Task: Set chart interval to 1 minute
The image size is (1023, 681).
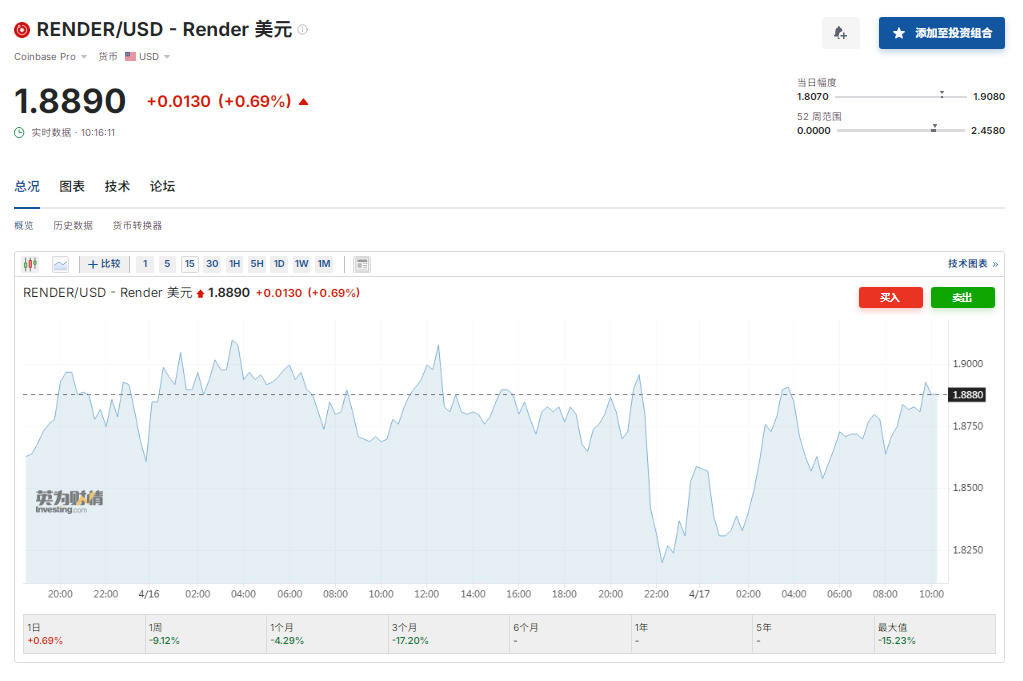Action: (x=145, y=264)
